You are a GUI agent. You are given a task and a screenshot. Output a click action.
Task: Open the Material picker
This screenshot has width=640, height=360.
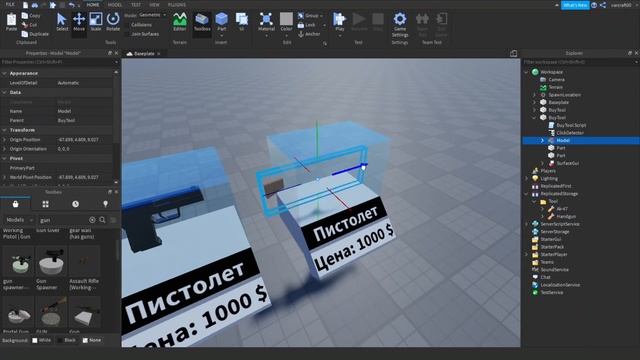pyautogui.click(x=266, y=22)
